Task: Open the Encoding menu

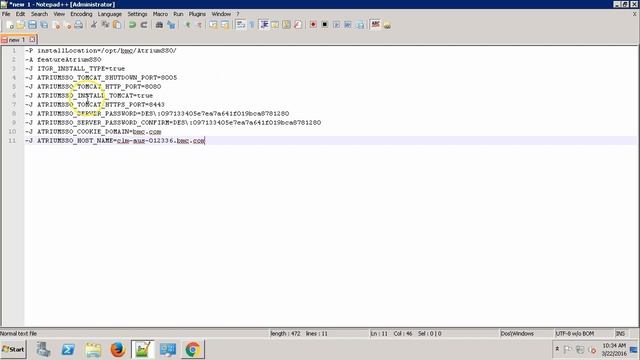Action: coord(81,14)
